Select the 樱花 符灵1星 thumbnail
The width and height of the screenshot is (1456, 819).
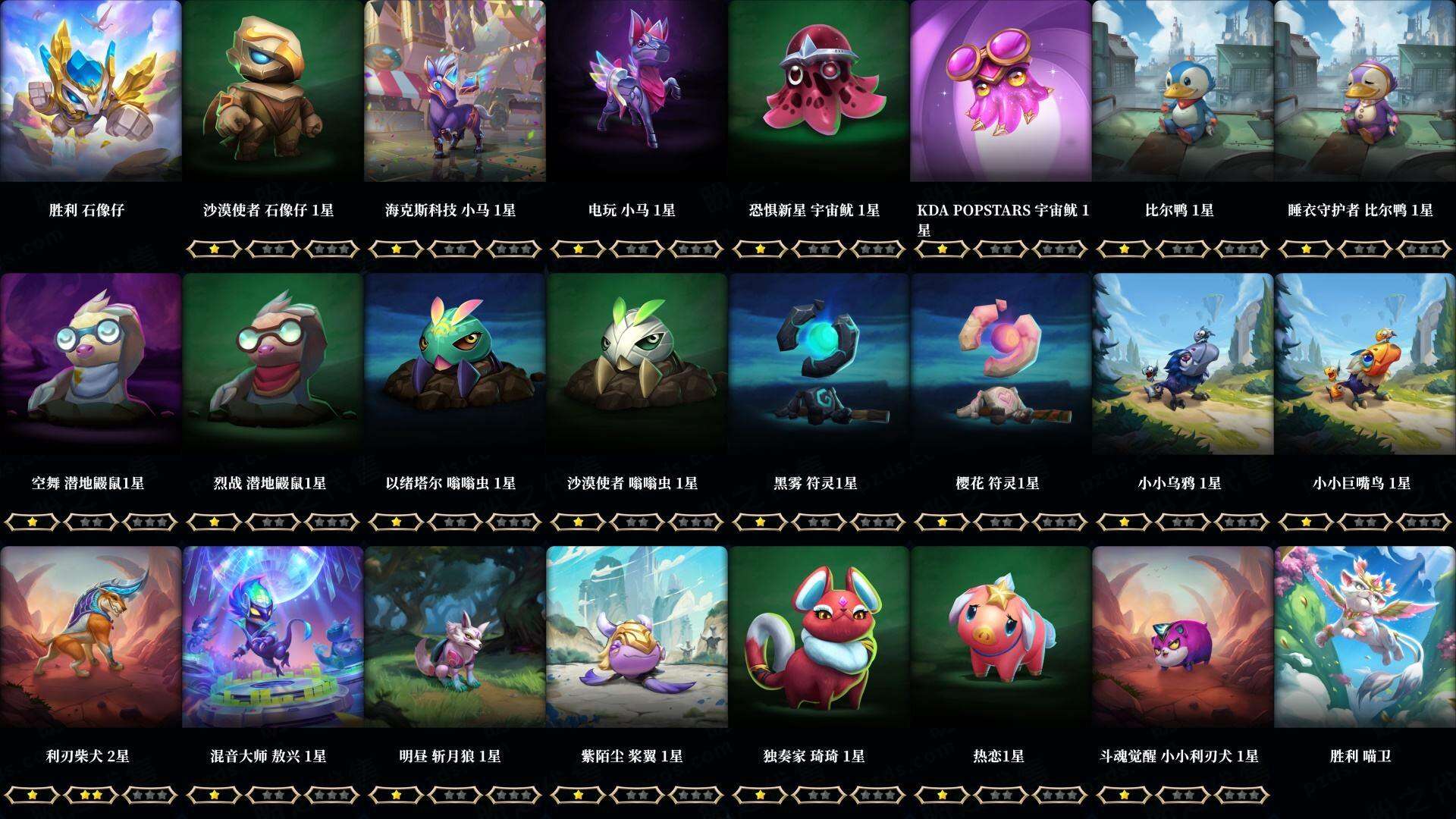1001,364
